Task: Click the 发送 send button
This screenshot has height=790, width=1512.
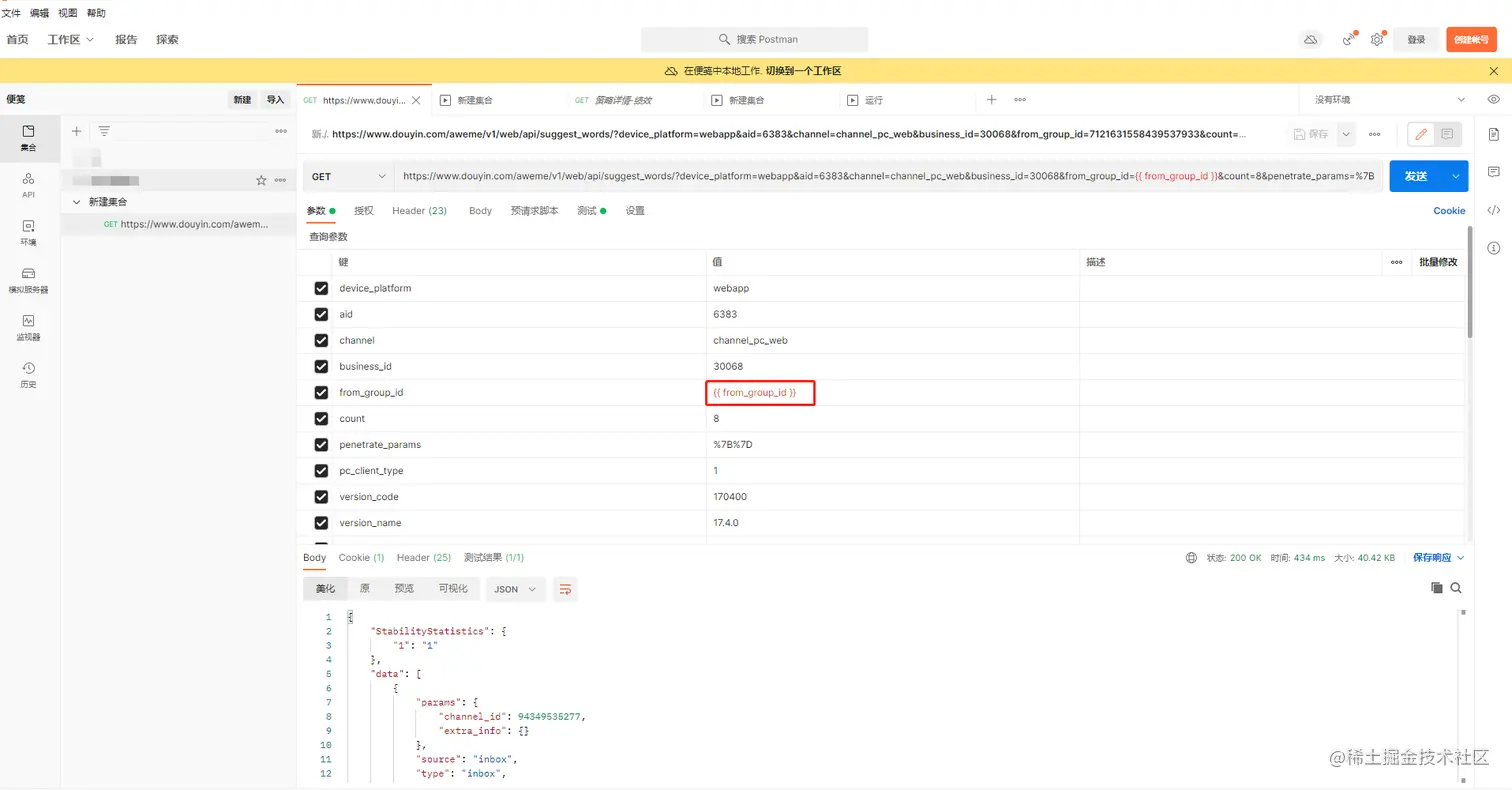Action: click(1416, 176)
